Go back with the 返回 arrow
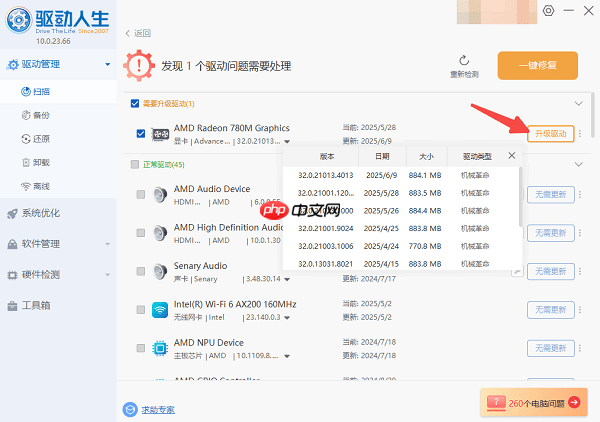Image resolution: width=600 pixels, height=422 pixels. 128,33
